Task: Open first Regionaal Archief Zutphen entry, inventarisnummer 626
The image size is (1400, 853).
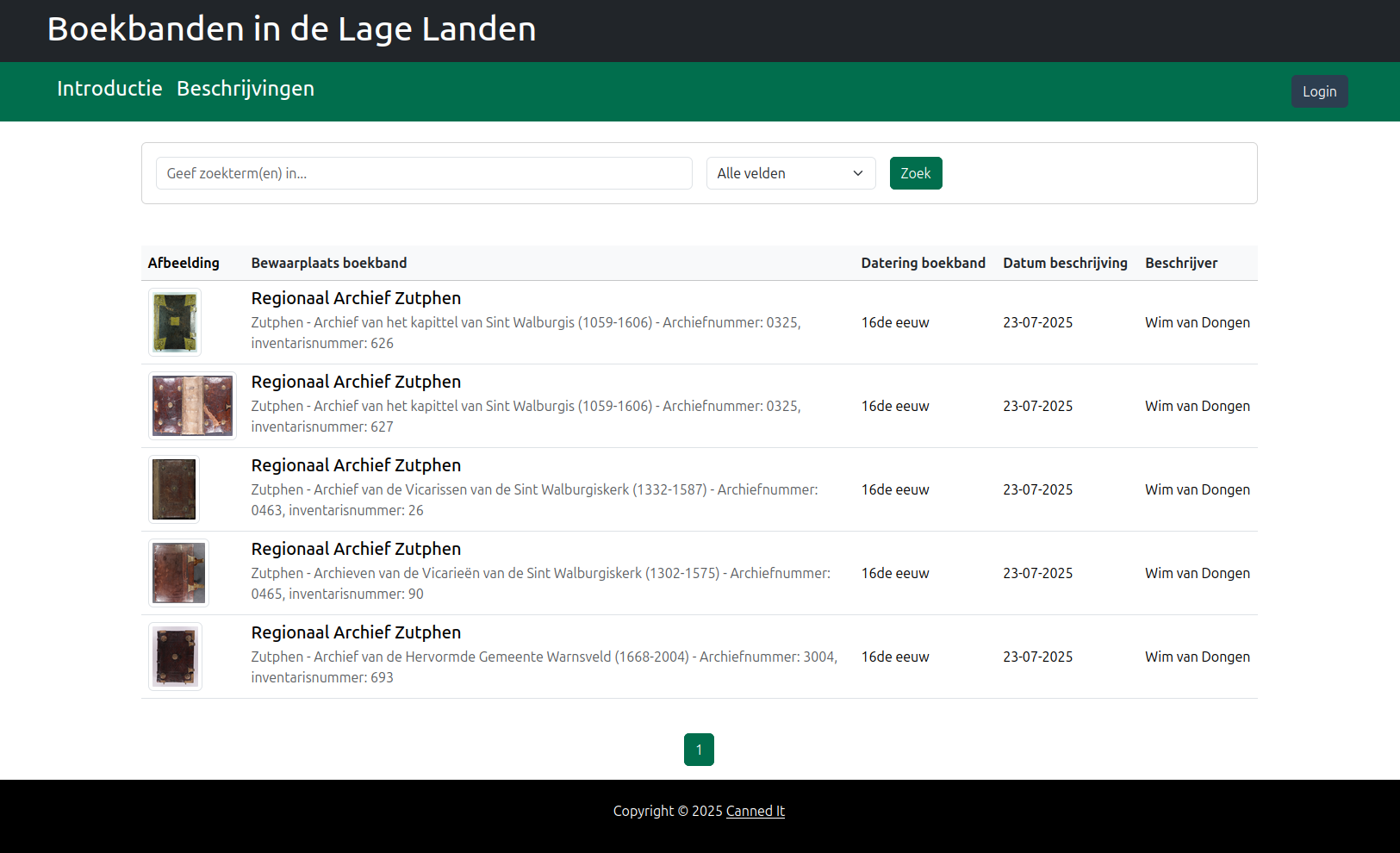Action: (x=356, y=298)
